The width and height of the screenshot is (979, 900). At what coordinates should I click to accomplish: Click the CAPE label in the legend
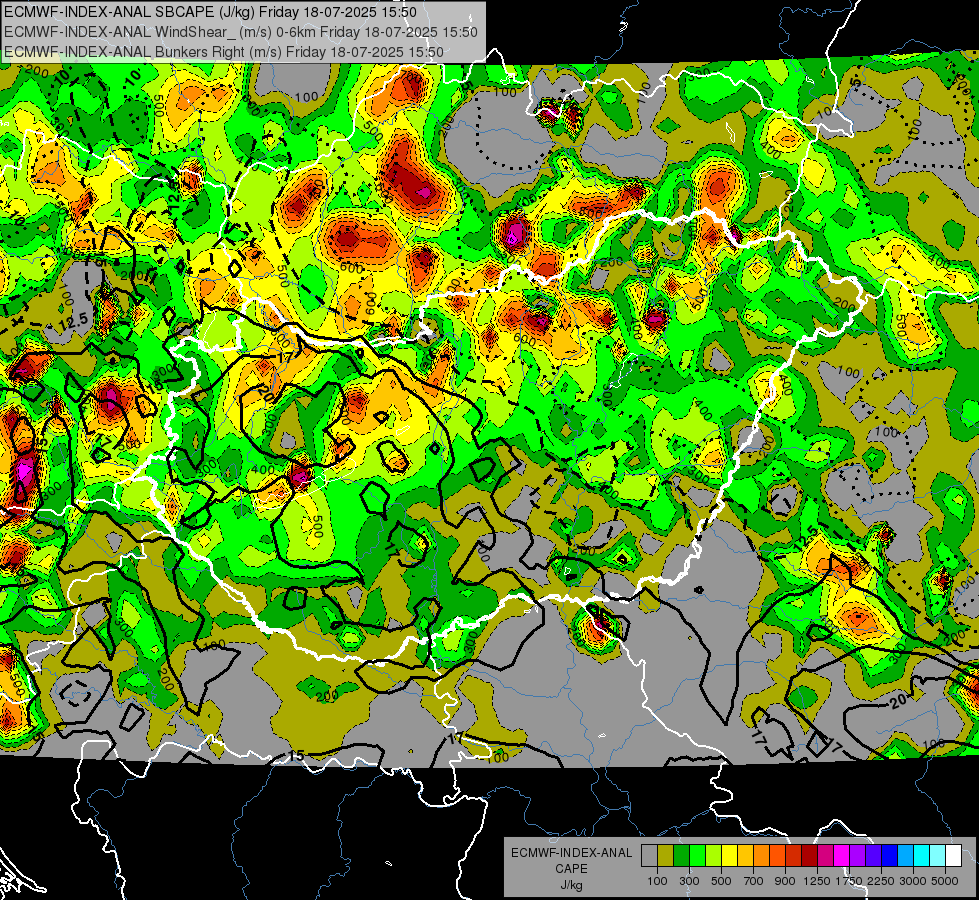571,869
